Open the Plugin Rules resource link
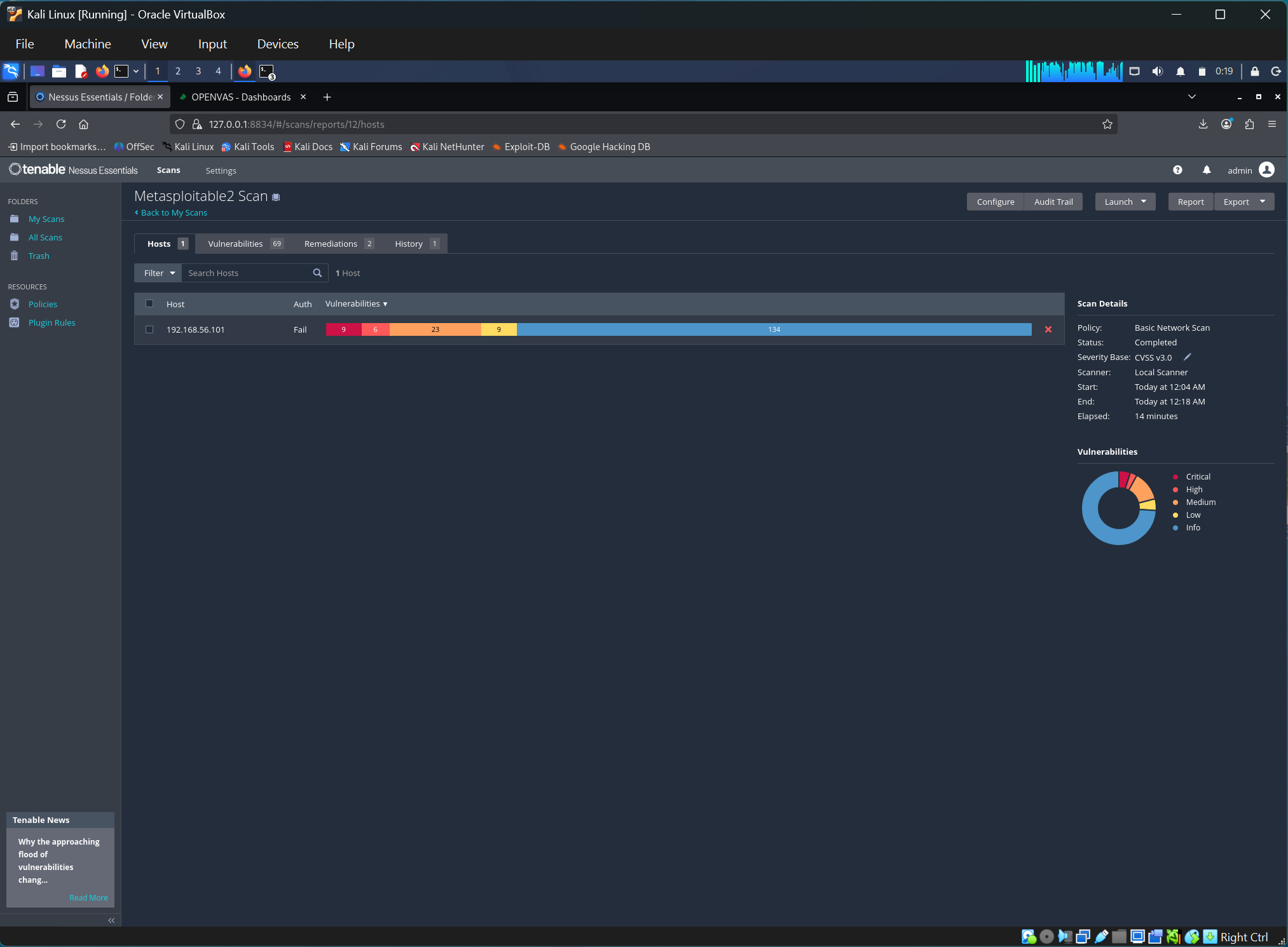 click(51, 322)
